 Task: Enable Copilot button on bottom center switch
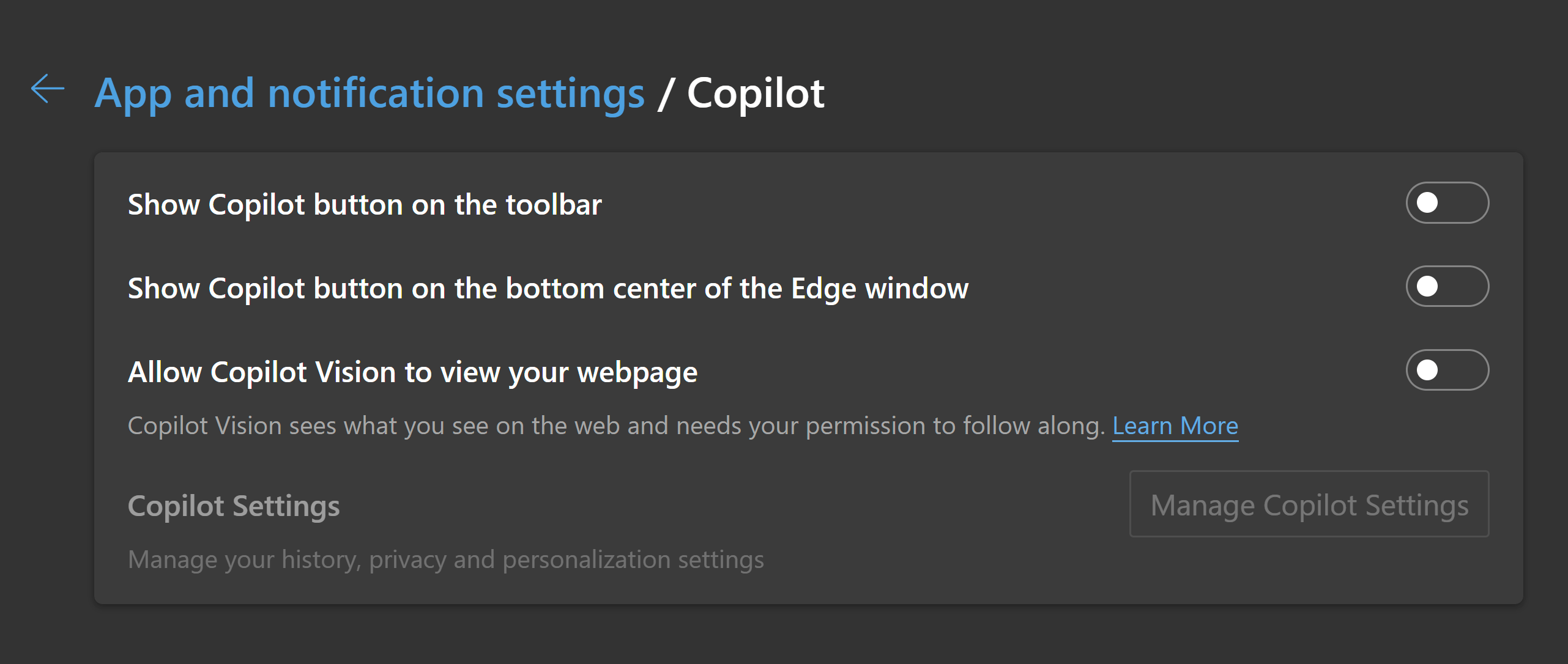point(1447,286)
